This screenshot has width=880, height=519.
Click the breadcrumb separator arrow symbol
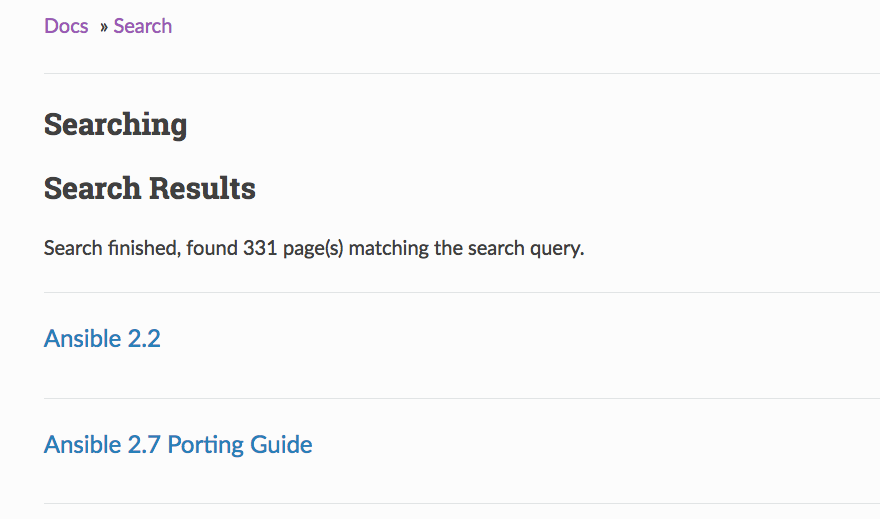[x=103, y=27]
